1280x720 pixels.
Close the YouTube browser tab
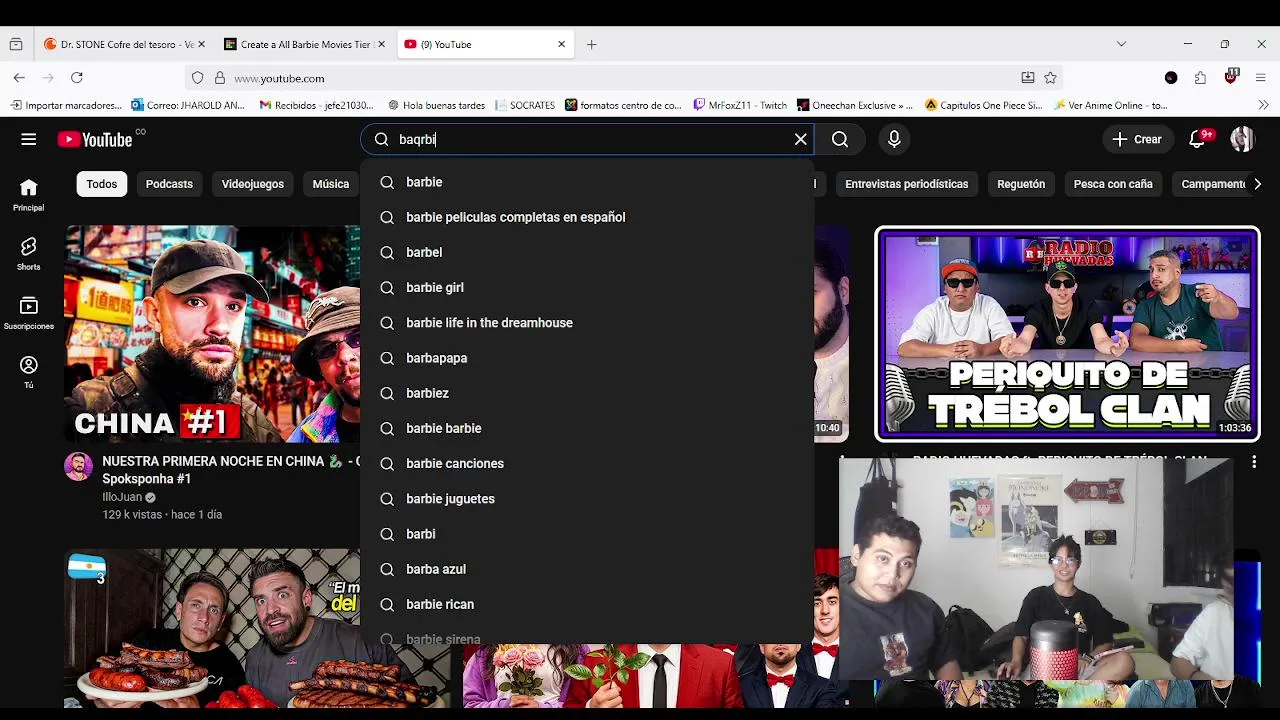(561, 44)
